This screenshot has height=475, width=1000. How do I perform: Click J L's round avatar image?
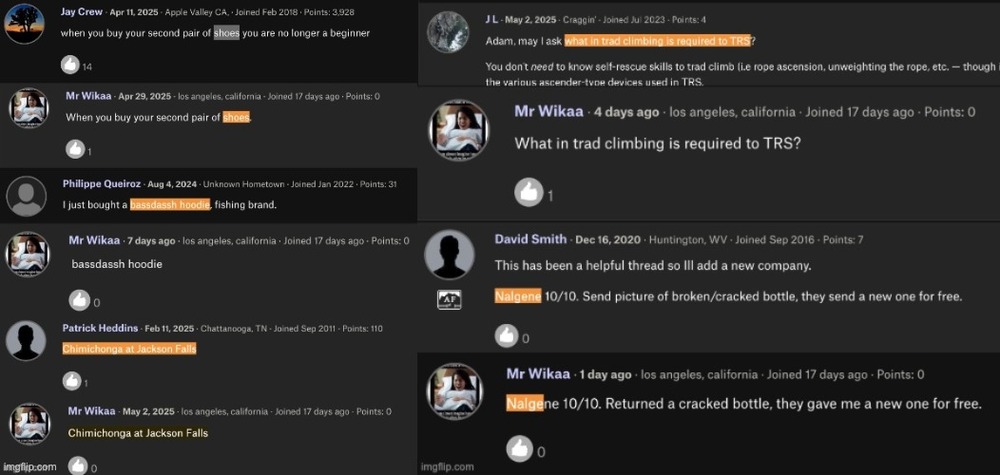(x=448, y=33)
